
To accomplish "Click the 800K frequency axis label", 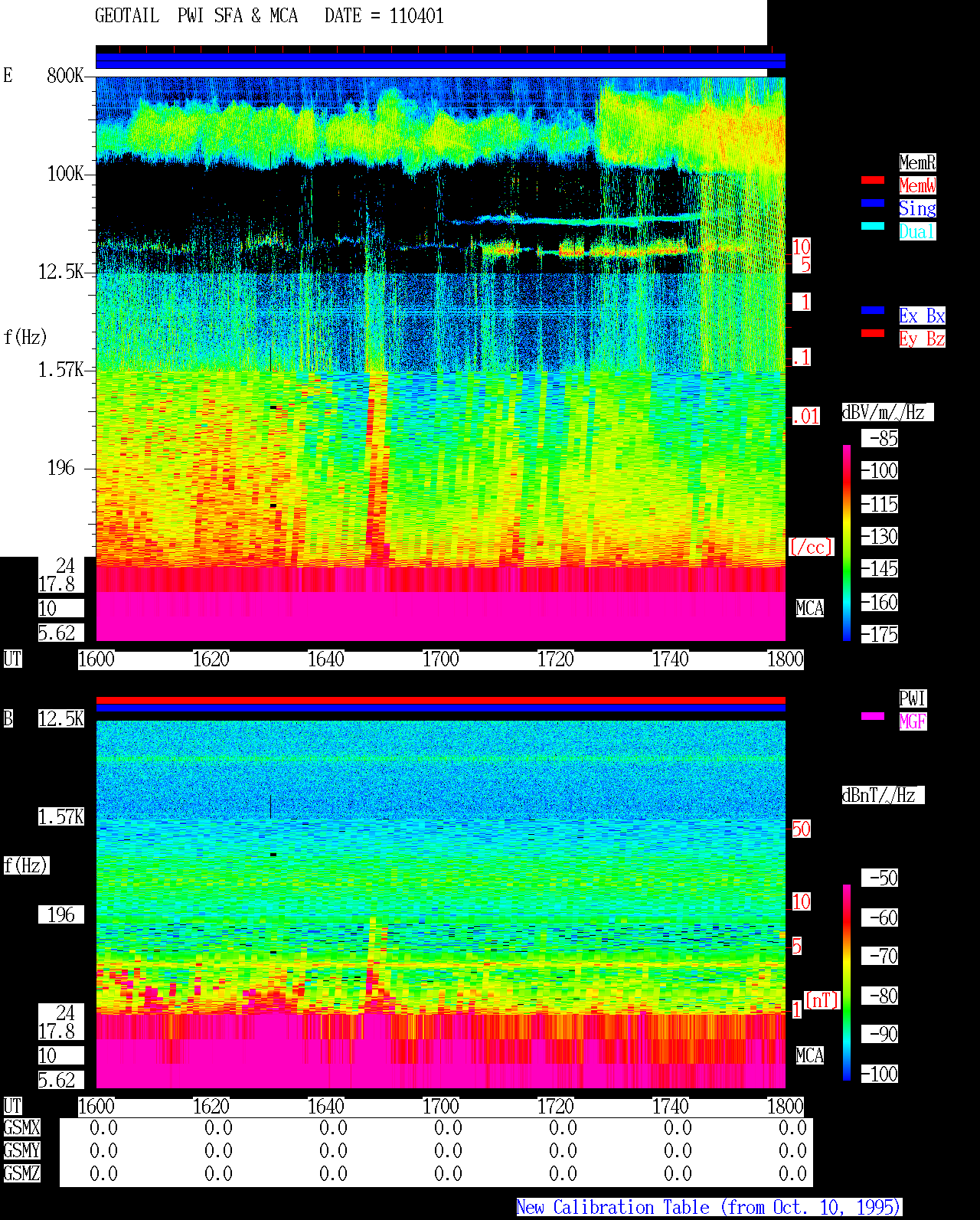I will click(65, 75).
